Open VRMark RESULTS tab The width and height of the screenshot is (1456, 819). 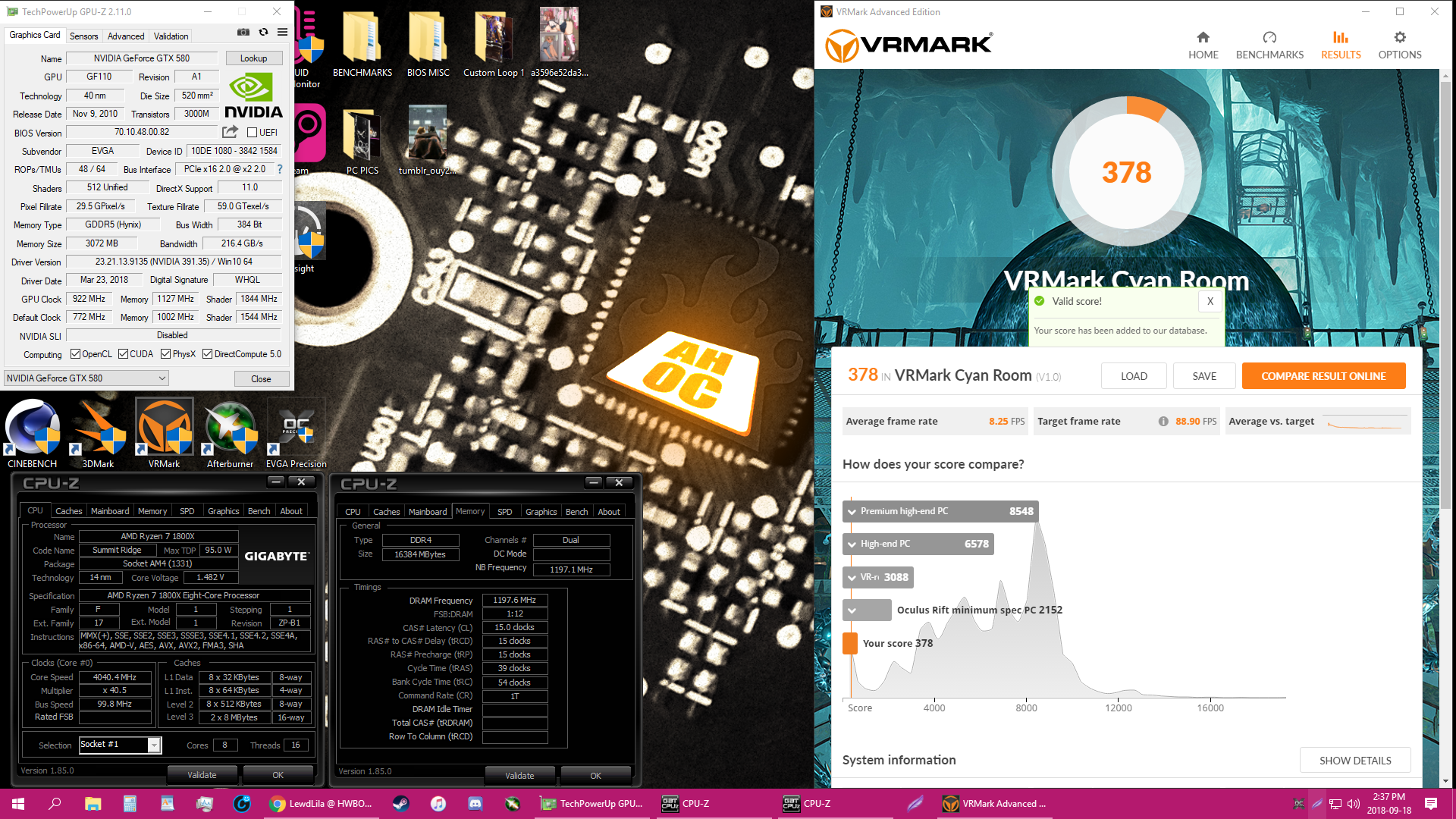click(x=1341, y=45)
